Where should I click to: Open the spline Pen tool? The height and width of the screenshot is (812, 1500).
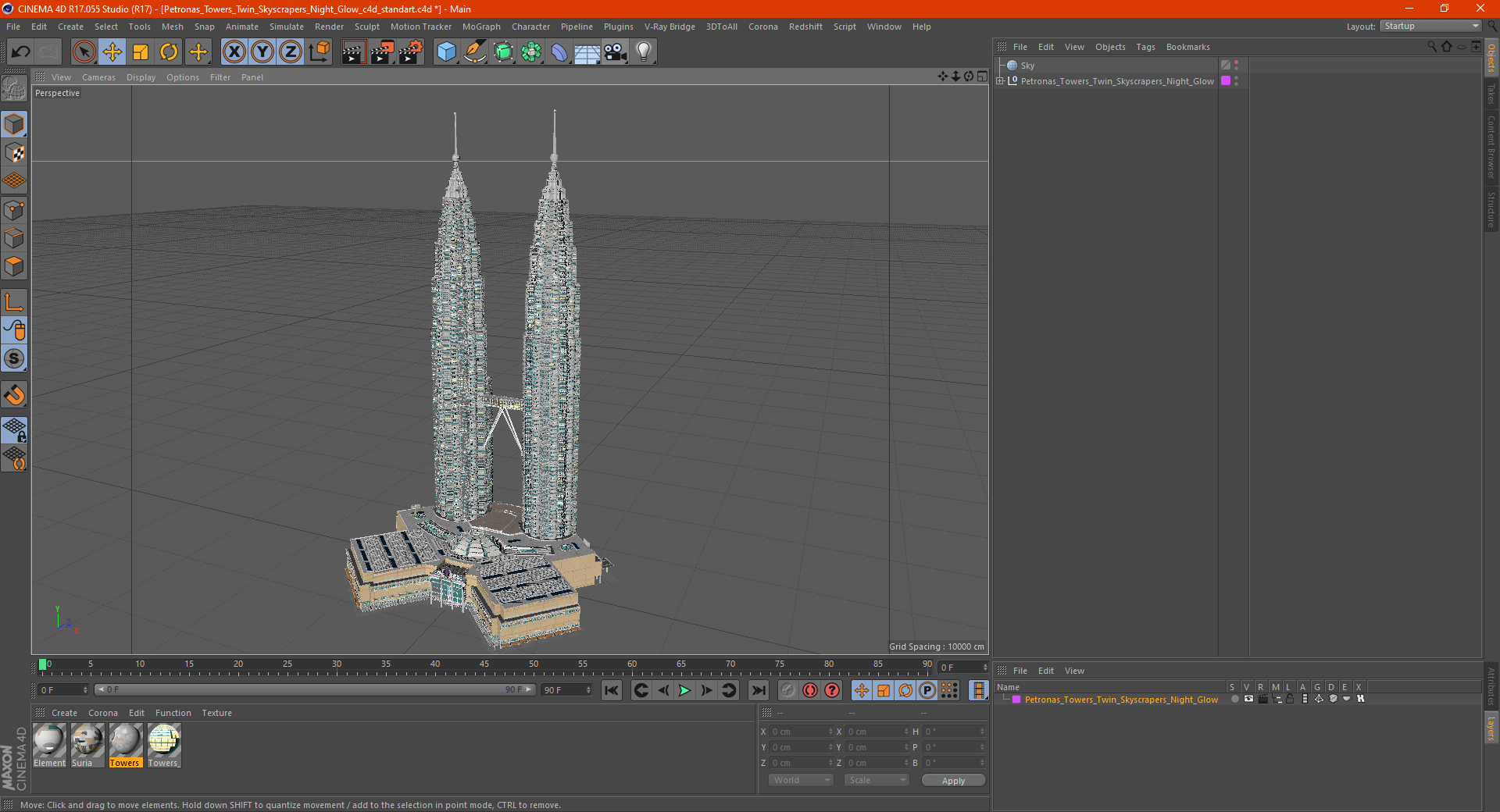tap(475, 52)
